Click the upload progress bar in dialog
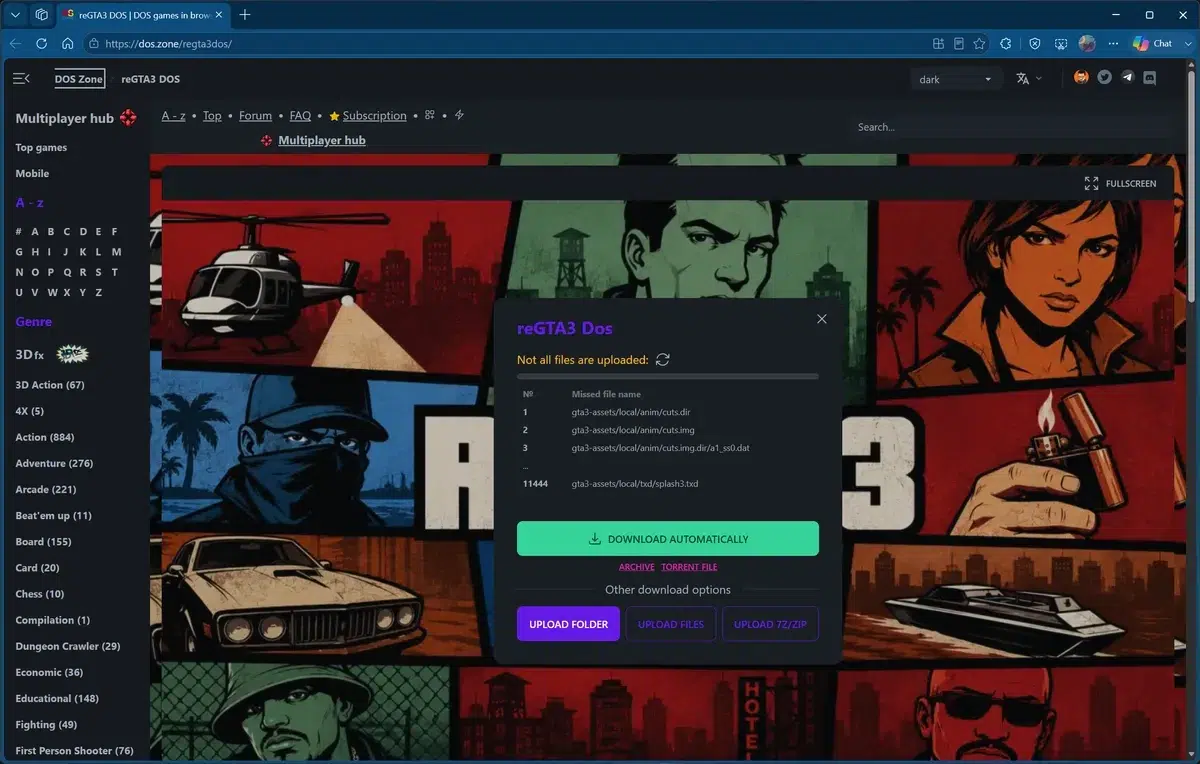This screenshot has width=1200, height=764. point(668,376)
